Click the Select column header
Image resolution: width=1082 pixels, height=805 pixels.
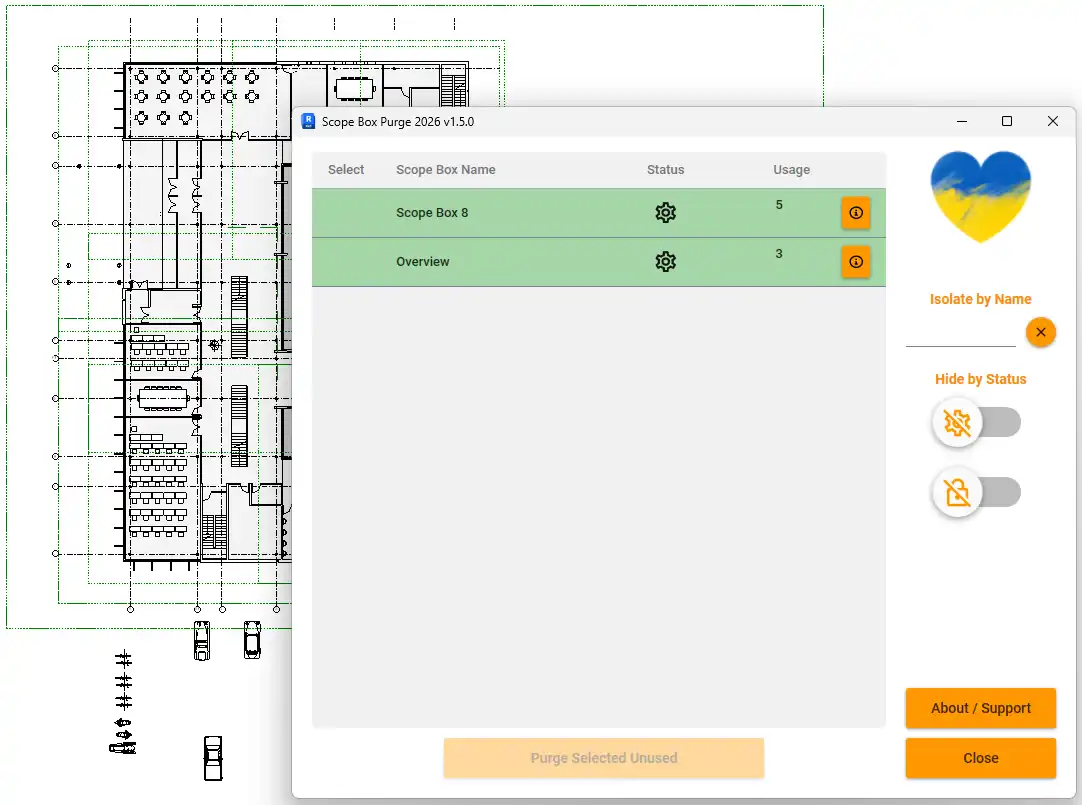[x=346, y=170]
